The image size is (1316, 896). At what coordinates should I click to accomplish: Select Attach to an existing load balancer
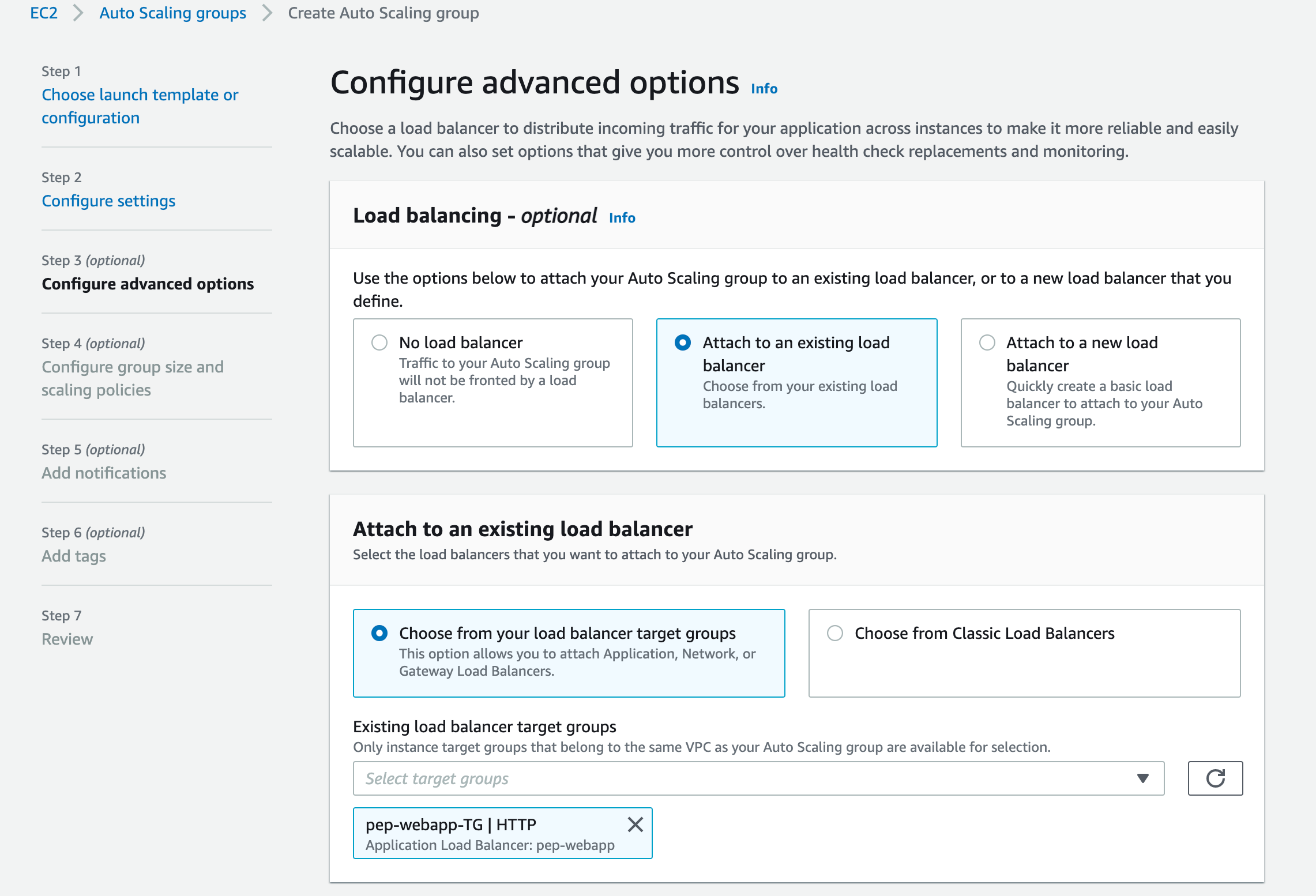click(683, 342)
